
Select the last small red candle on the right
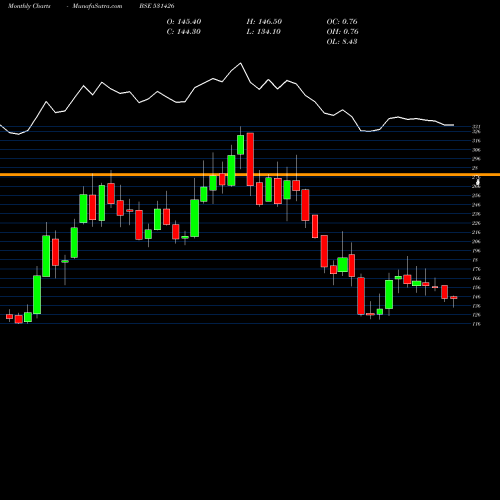454,297
